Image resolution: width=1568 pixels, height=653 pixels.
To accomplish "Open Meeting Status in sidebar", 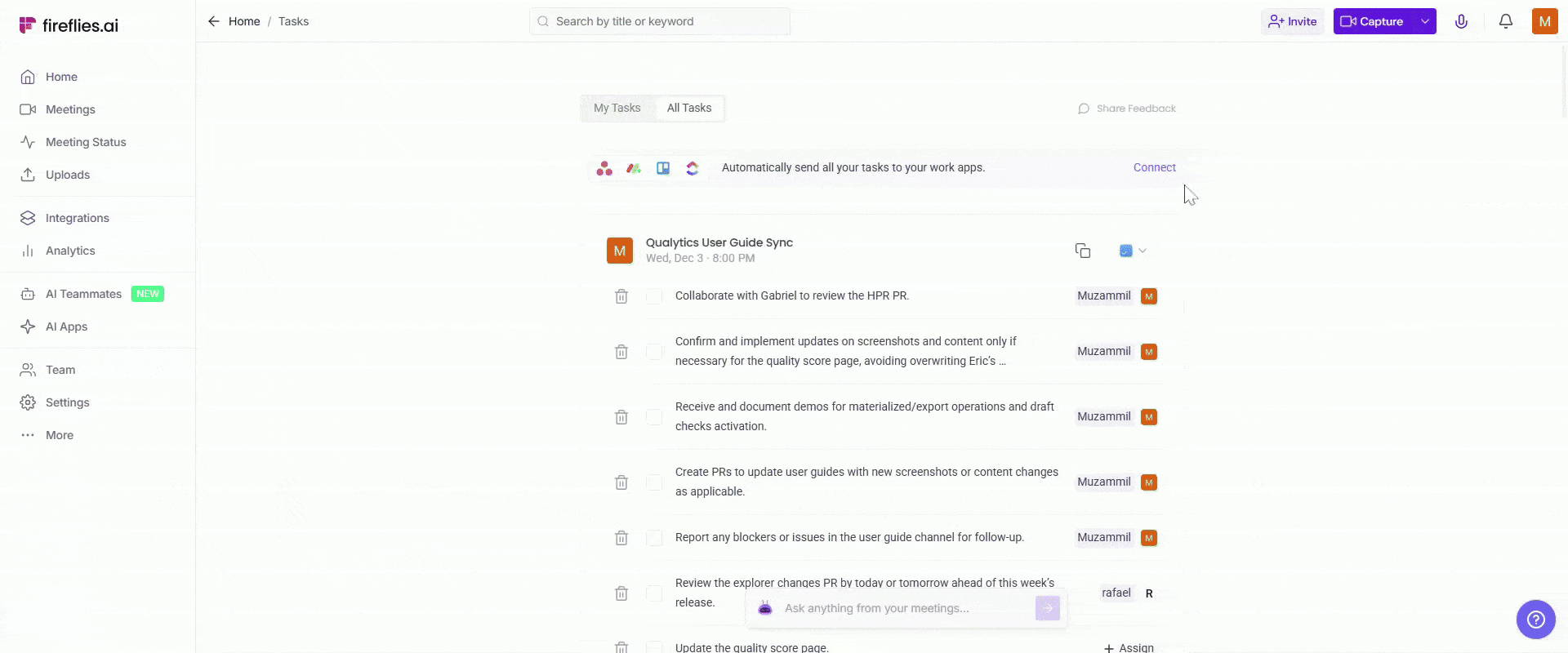I will [x=86, y=142].
